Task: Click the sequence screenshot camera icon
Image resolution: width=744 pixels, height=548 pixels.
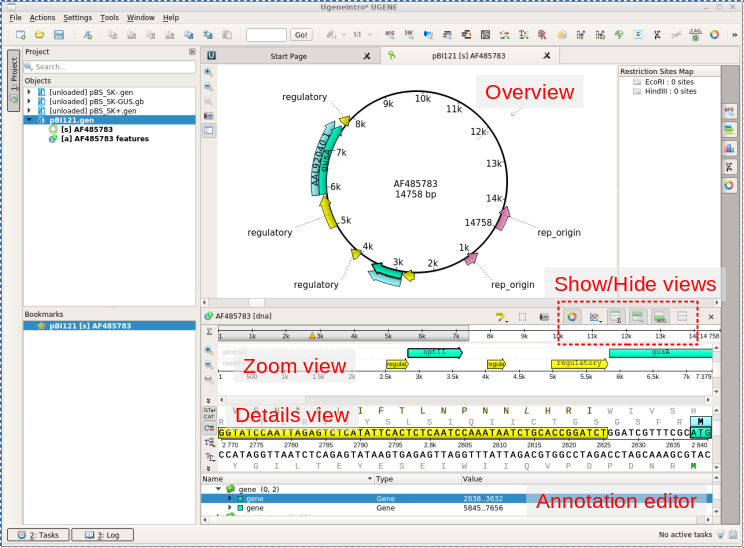Action: [x=544, y=317]
